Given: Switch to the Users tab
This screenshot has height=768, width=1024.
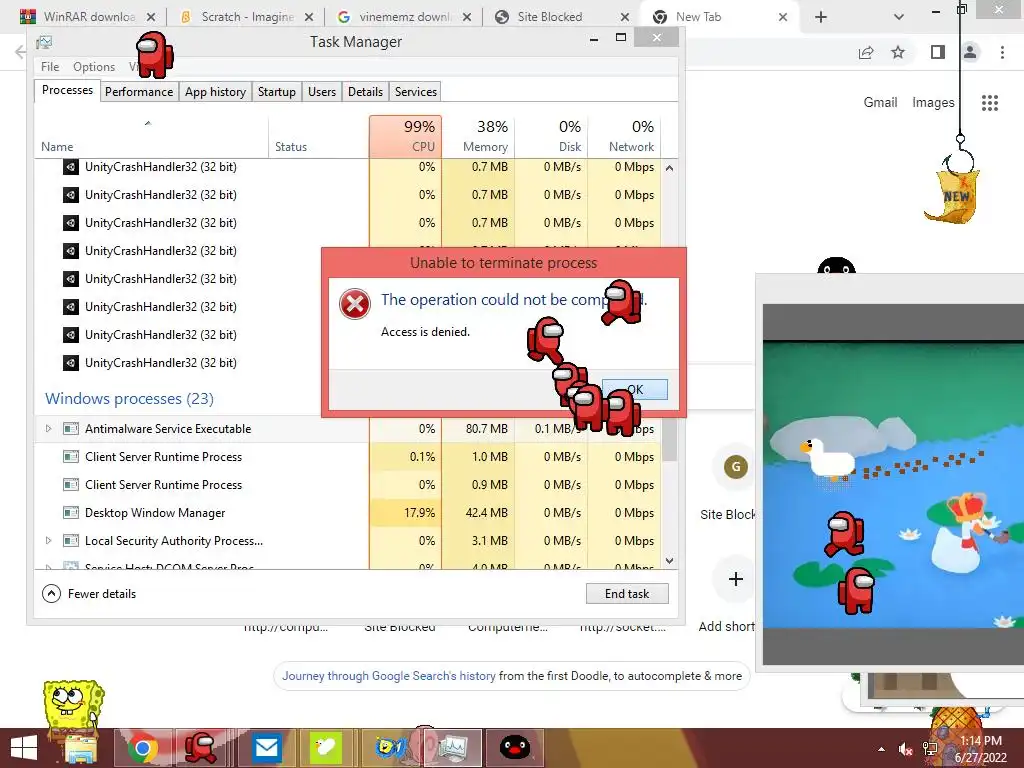Looking at the screenshot, I should tap(322, 91).
